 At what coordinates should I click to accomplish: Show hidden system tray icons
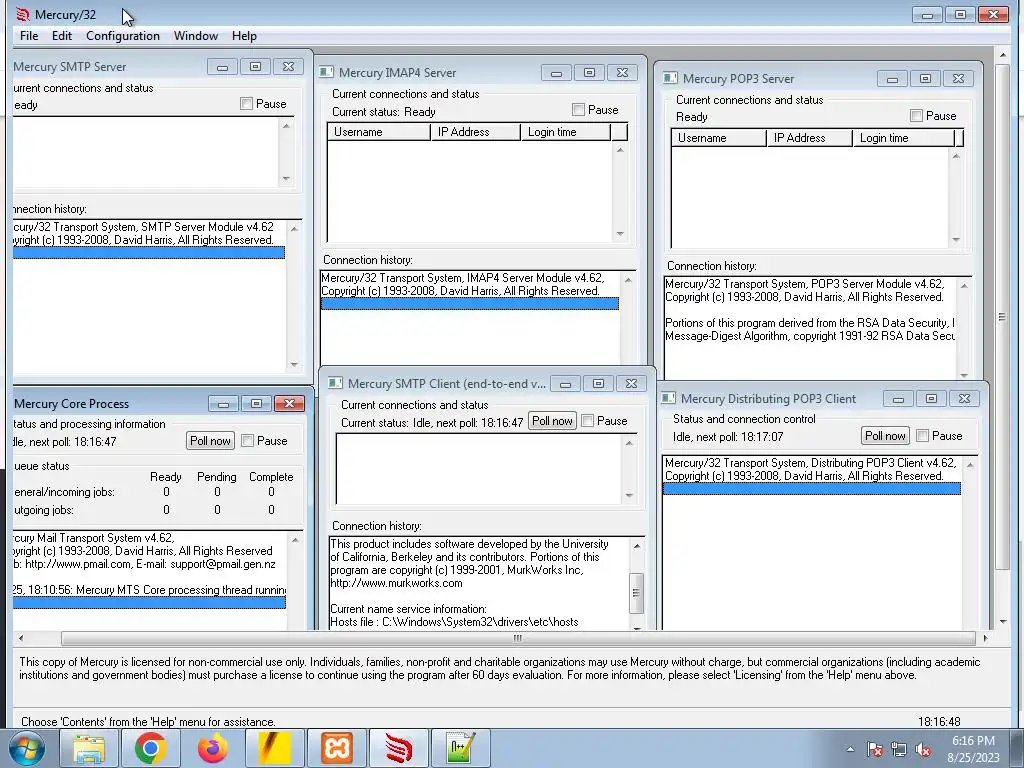pyautogui.click(x=850, y=749)
